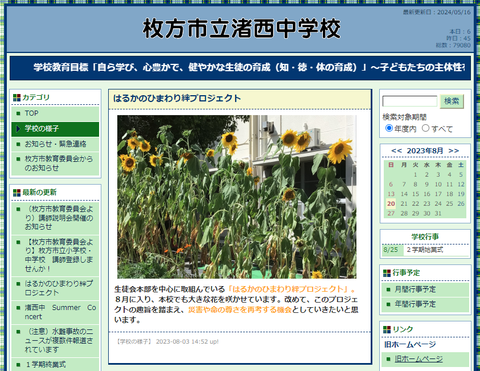Click the カテゴリ section grid icon

(x=17, y=98)
